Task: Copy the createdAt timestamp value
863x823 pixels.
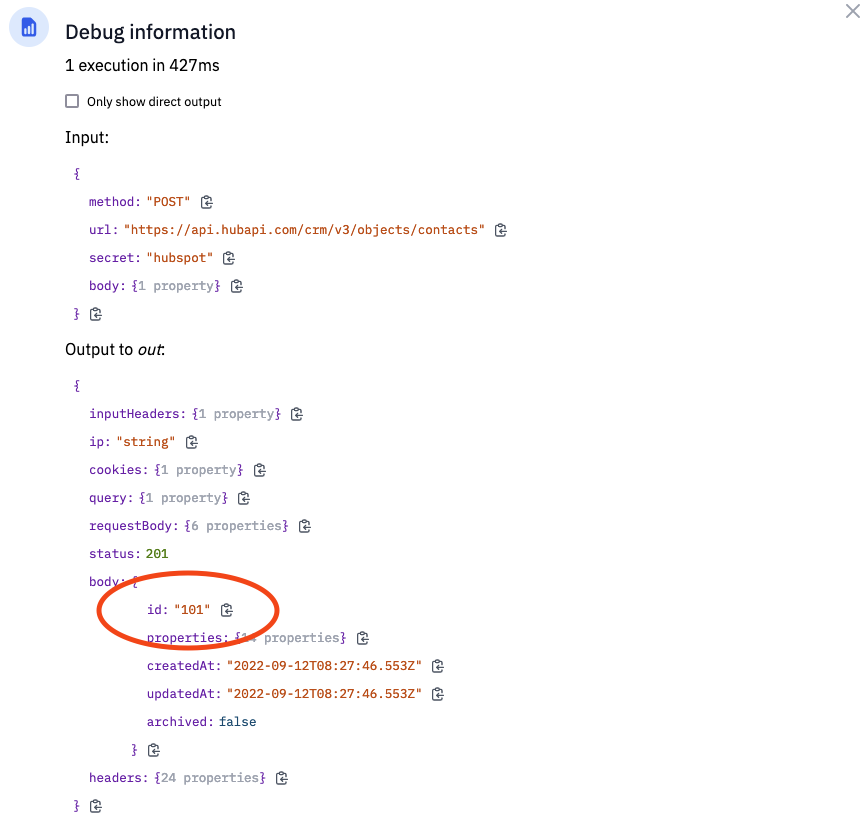Action: [438, 666]
